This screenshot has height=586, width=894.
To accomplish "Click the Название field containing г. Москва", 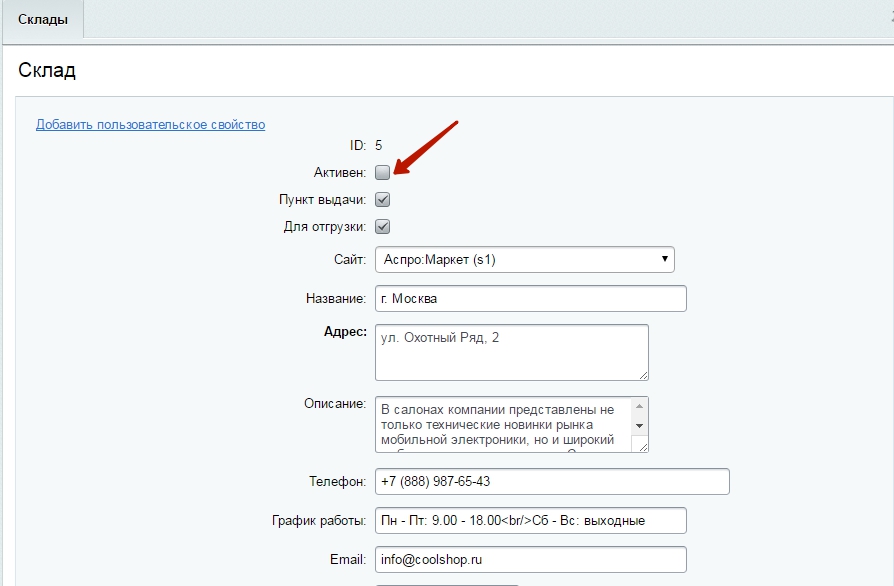I will point(530,299).
